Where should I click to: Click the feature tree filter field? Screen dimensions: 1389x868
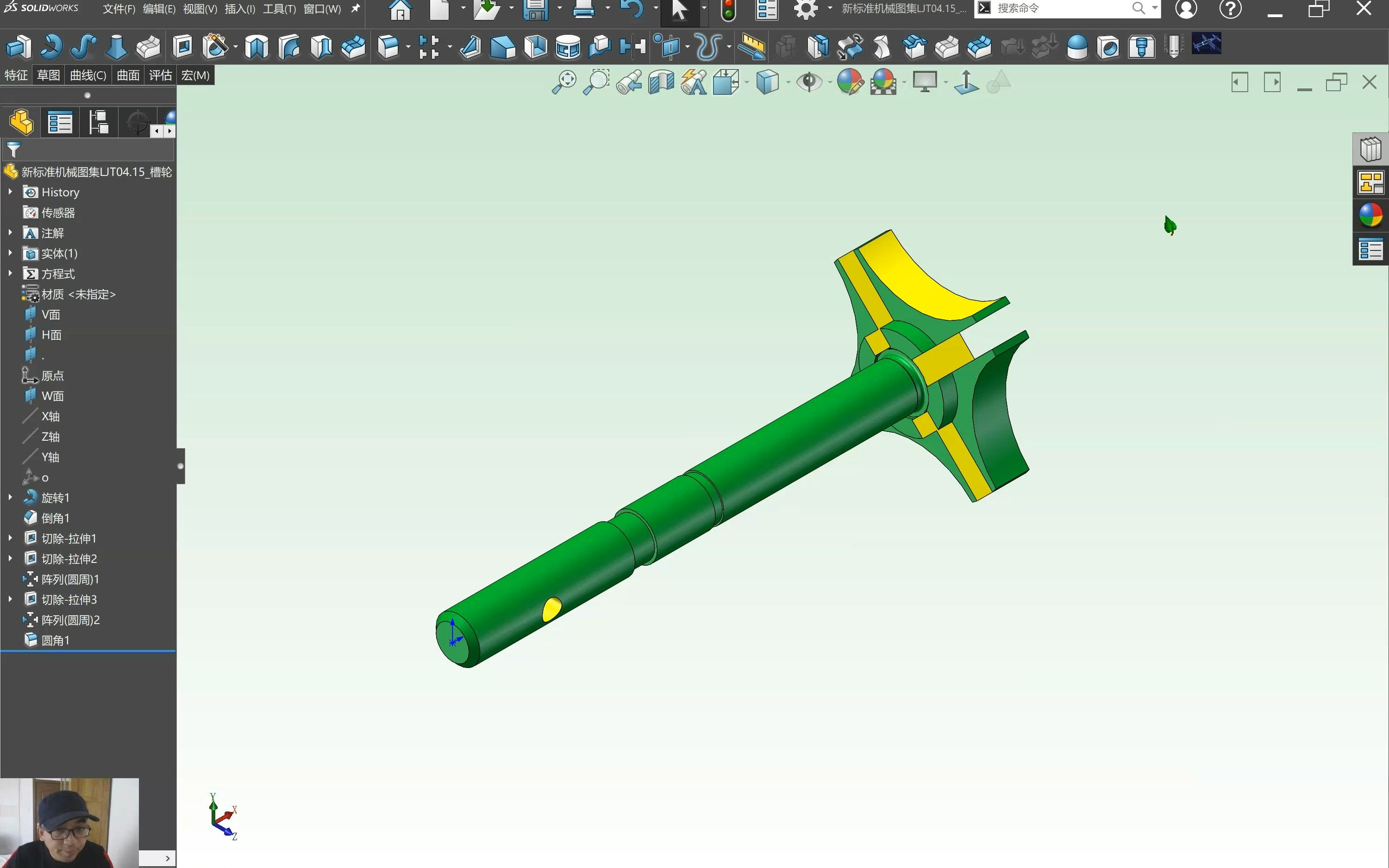point(88,150)
